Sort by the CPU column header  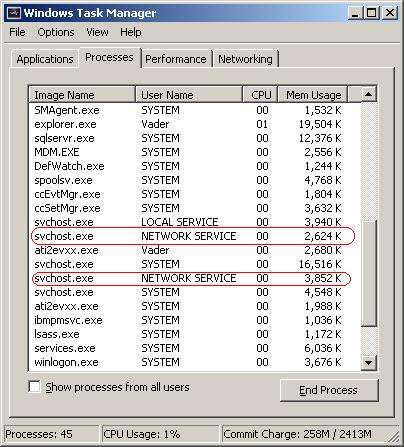261,95
